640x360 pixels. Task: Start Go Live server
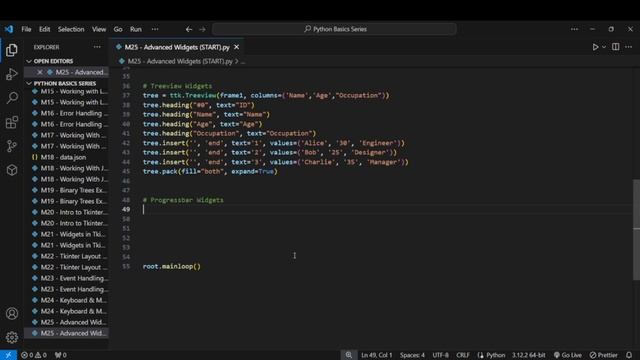567,355
